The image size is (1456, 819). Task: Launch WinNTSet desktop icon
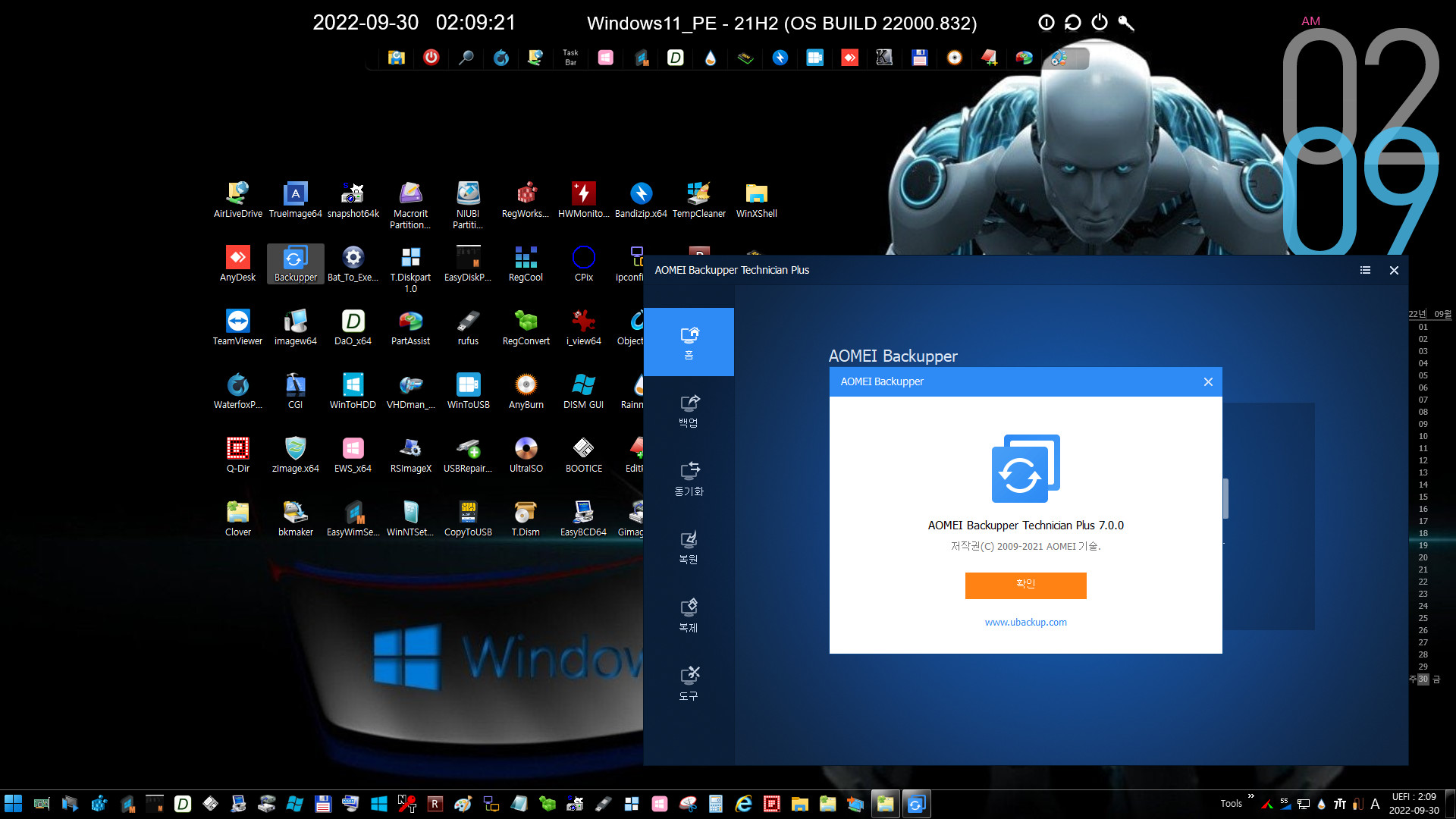pyautogui.click(x=410, y=519)
